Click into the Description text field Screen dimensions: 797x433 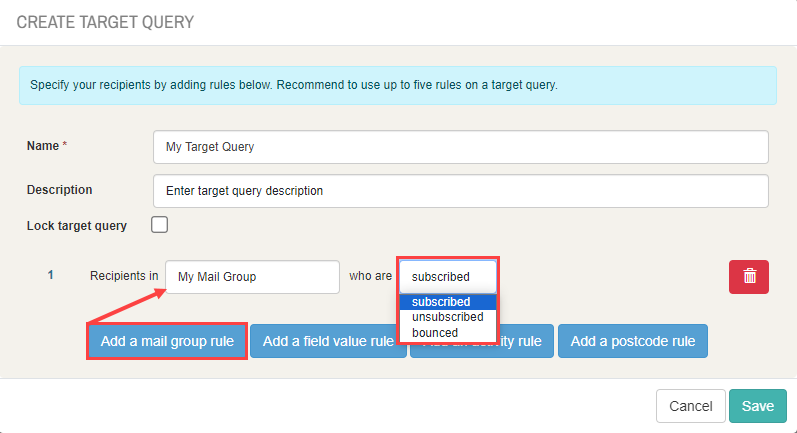click(461, 191)
